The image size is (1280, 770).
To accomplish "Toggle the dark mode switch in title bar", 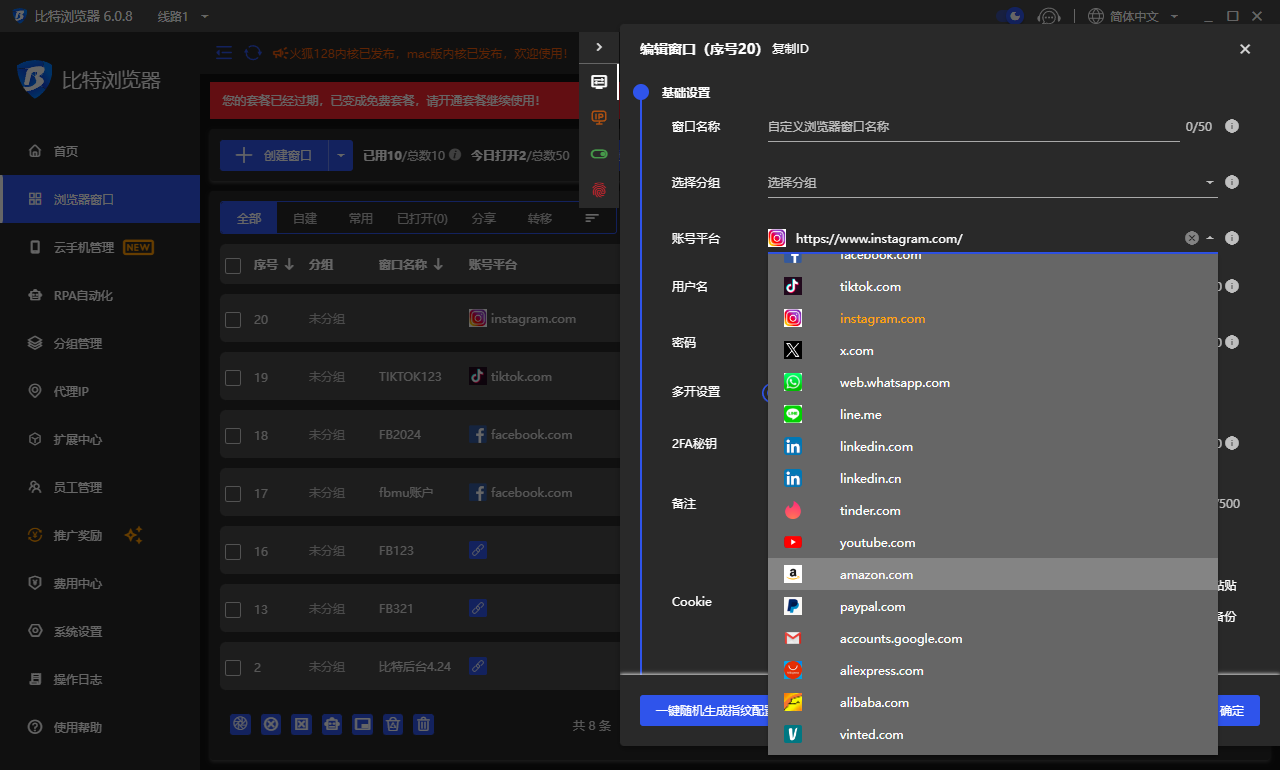I will coord(1011,16).
